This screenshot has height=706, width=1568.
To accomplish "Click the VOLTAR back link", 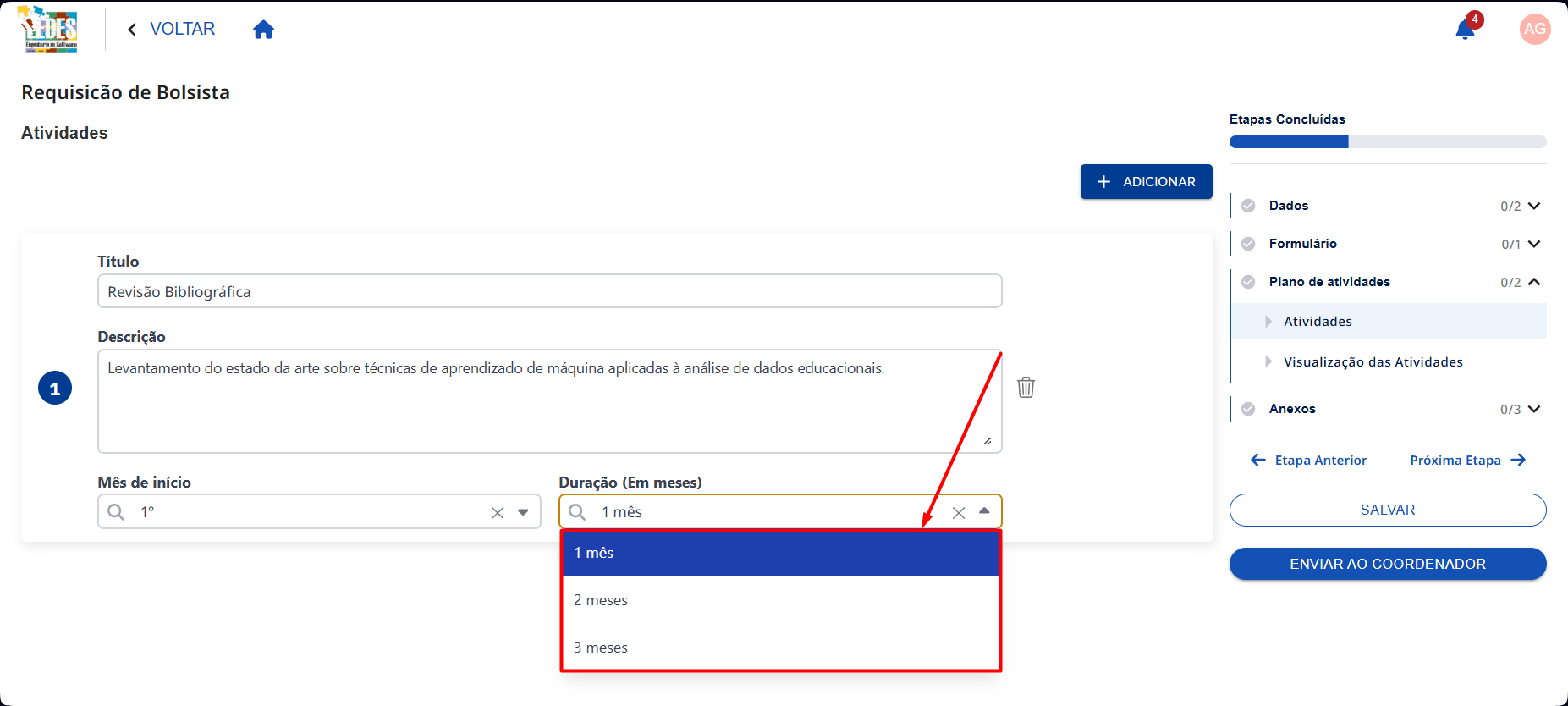I will 171,29.
